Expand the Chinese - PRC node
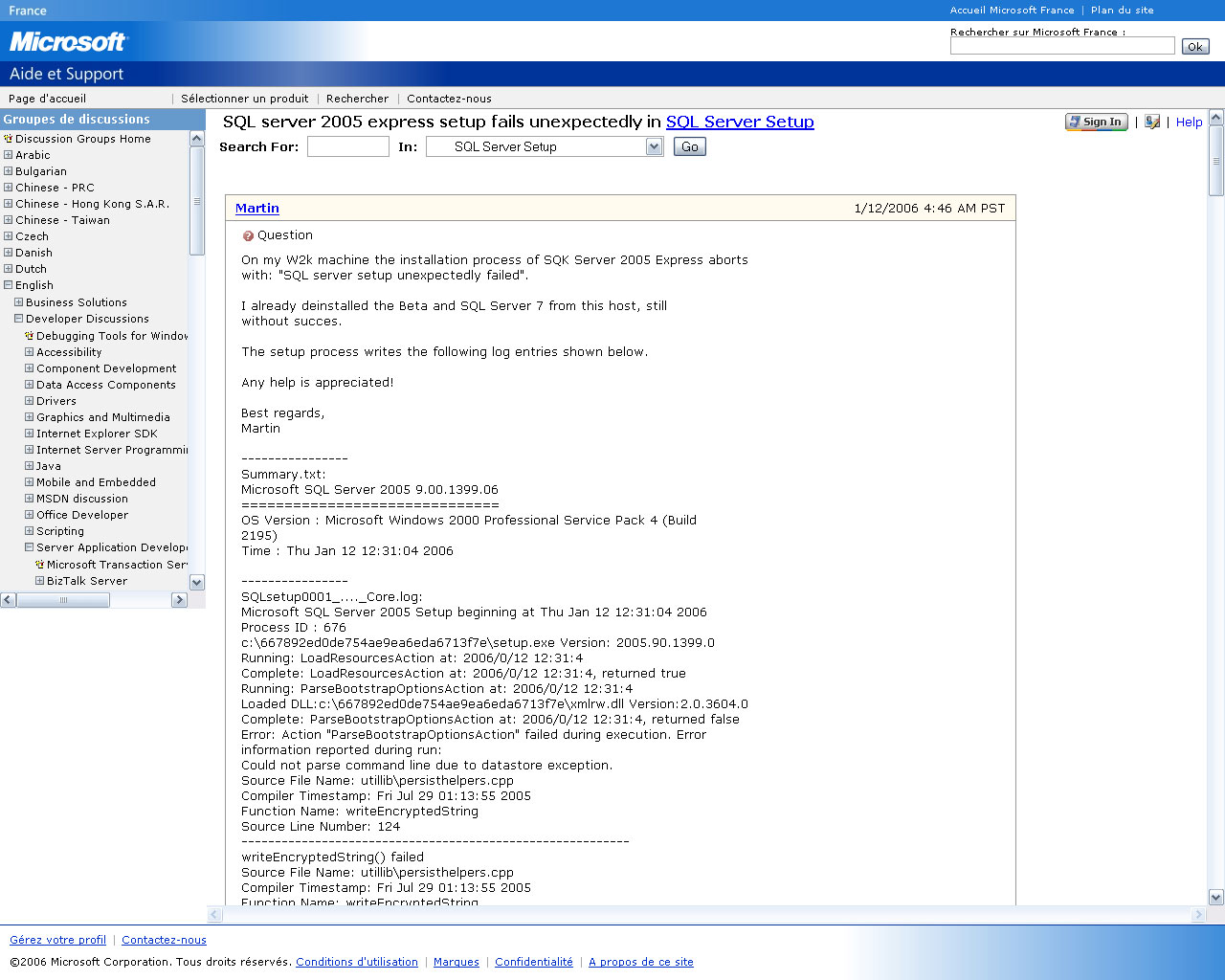Viewport: 1225px width, 980px height. [x=8, y=188]
